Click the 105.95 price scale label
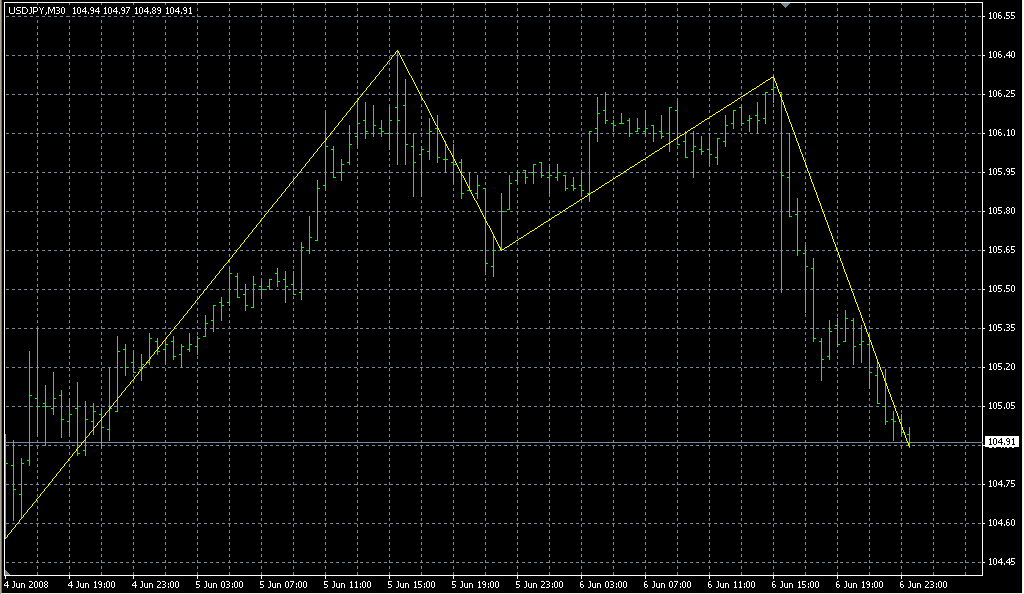Image resolution: width=1024 pixels, height=594 pixels. [x=1001, y=172]
